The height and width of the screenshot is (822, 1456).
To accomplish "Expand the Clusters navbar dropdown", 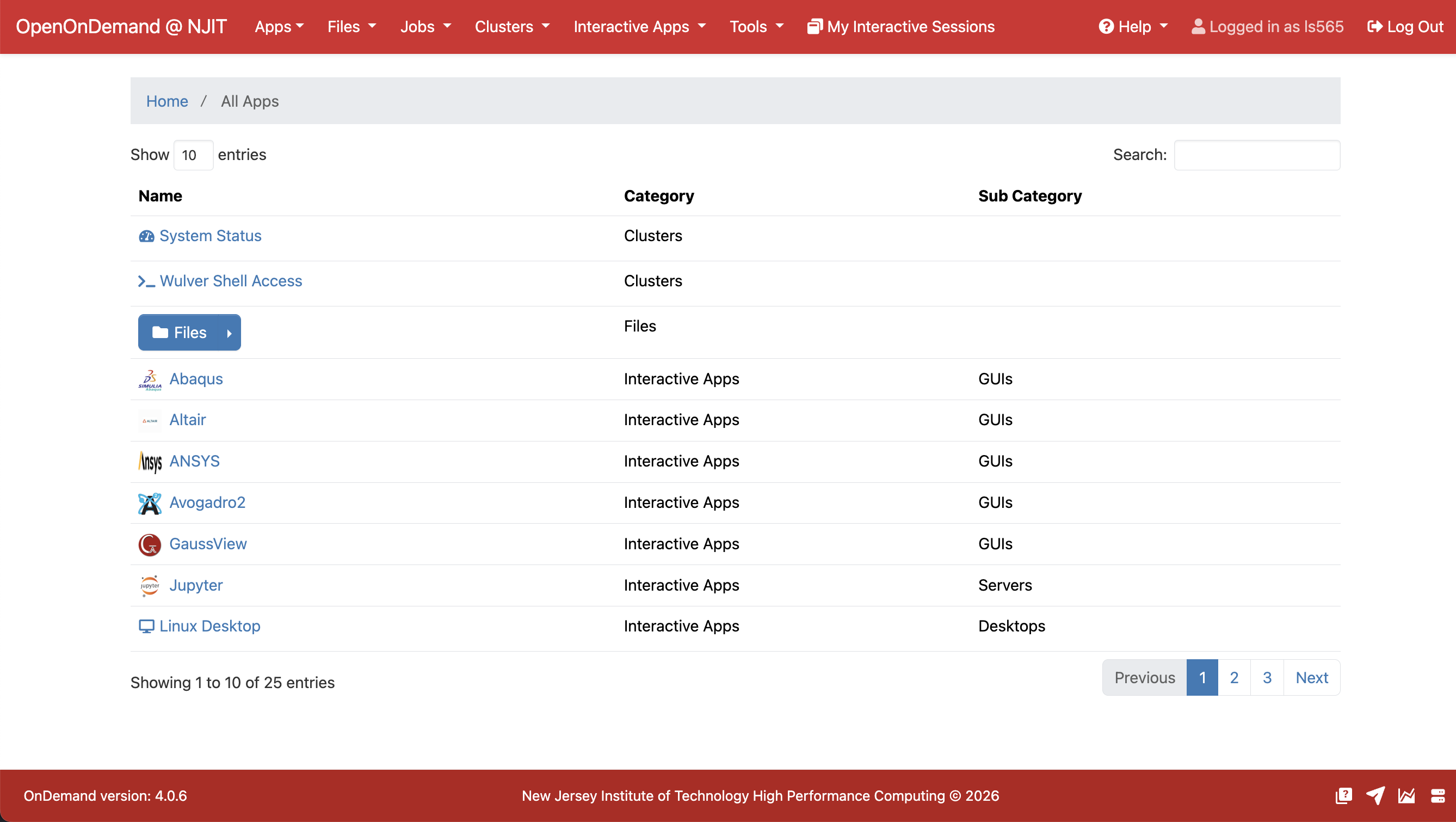I will 511,27.
